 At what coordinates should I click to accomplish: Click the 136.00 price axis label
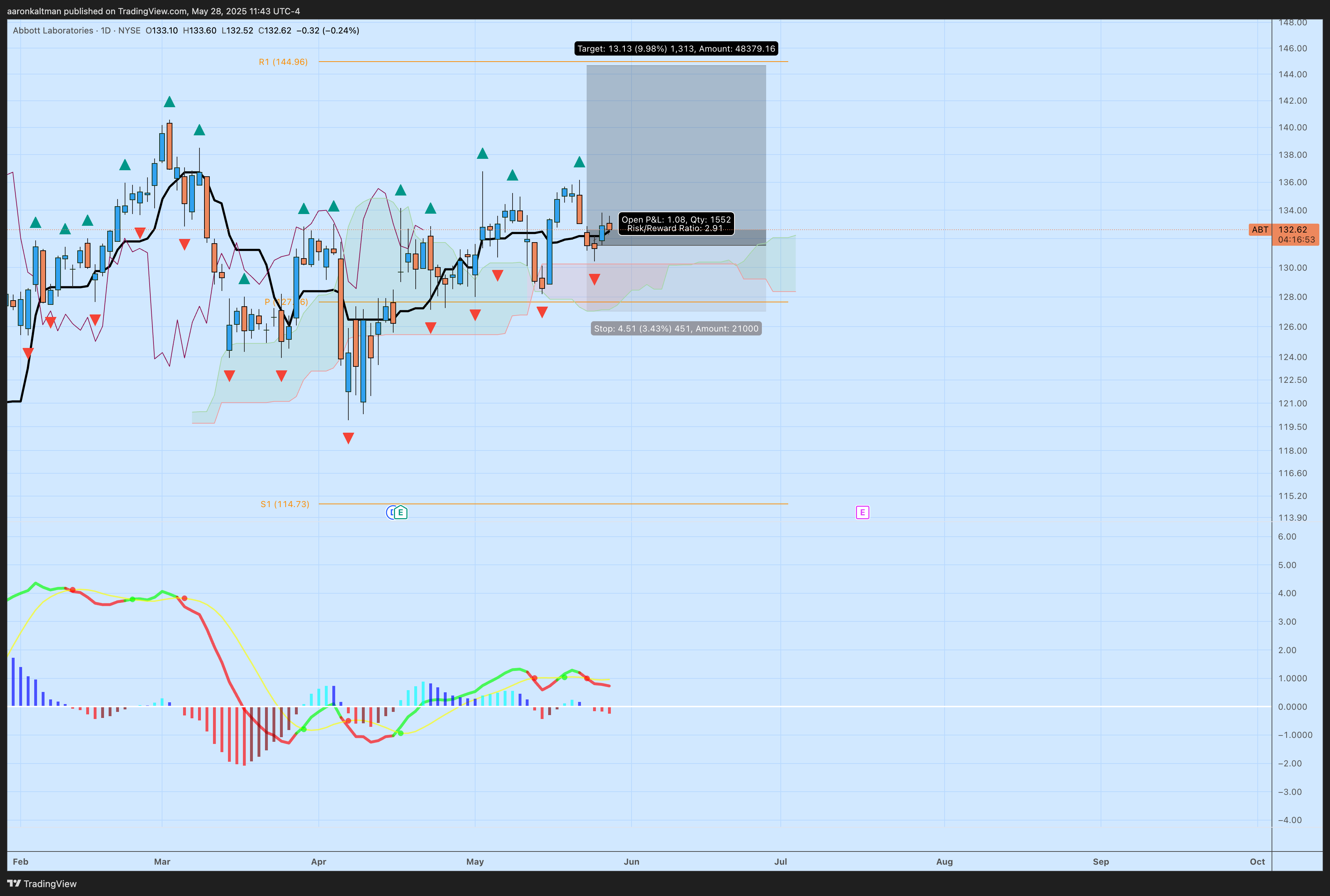pos(1293,182)
